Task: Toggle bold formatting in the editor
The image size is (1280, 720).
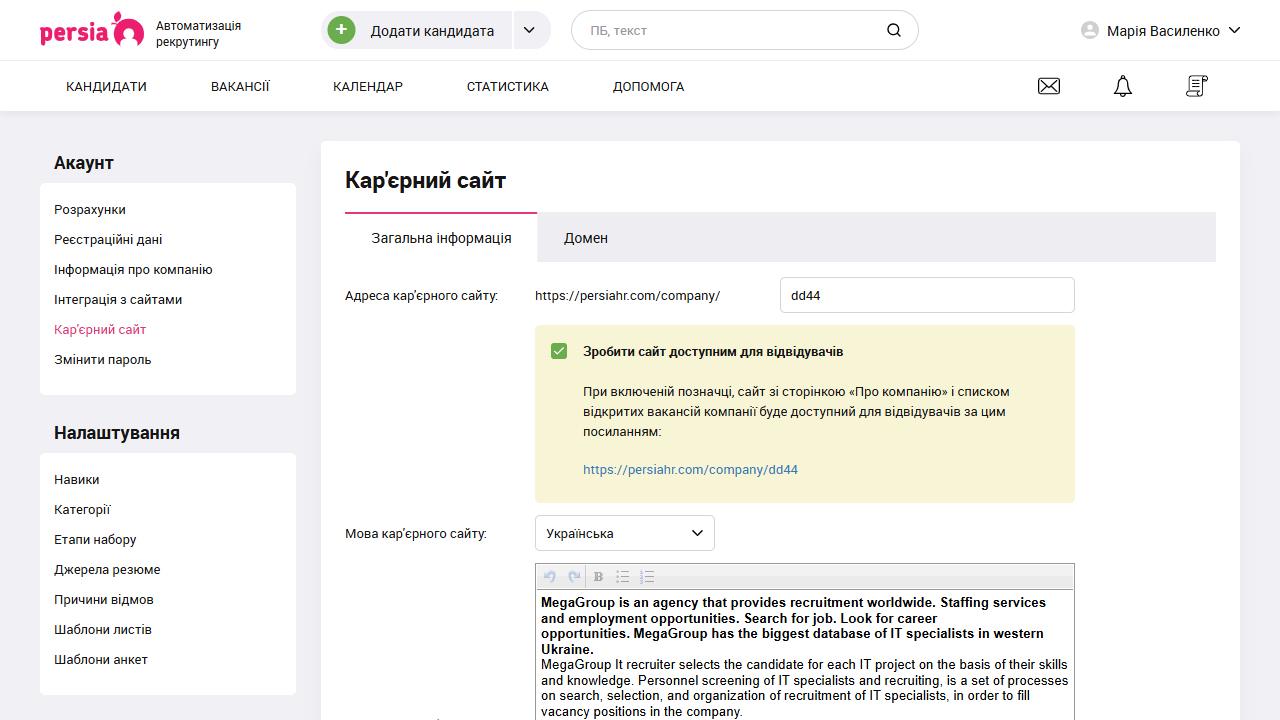Action: tap(597, 576)
